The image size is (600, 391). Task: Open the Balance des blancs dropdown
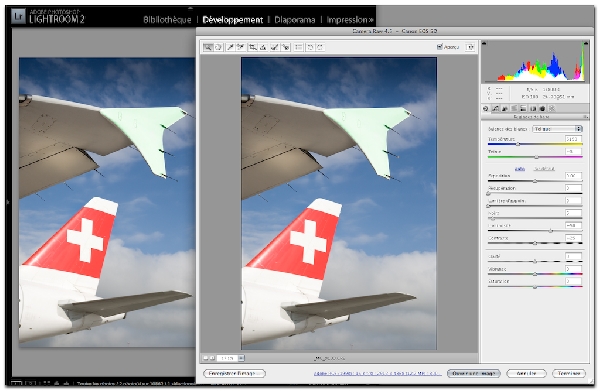[557, 129]
